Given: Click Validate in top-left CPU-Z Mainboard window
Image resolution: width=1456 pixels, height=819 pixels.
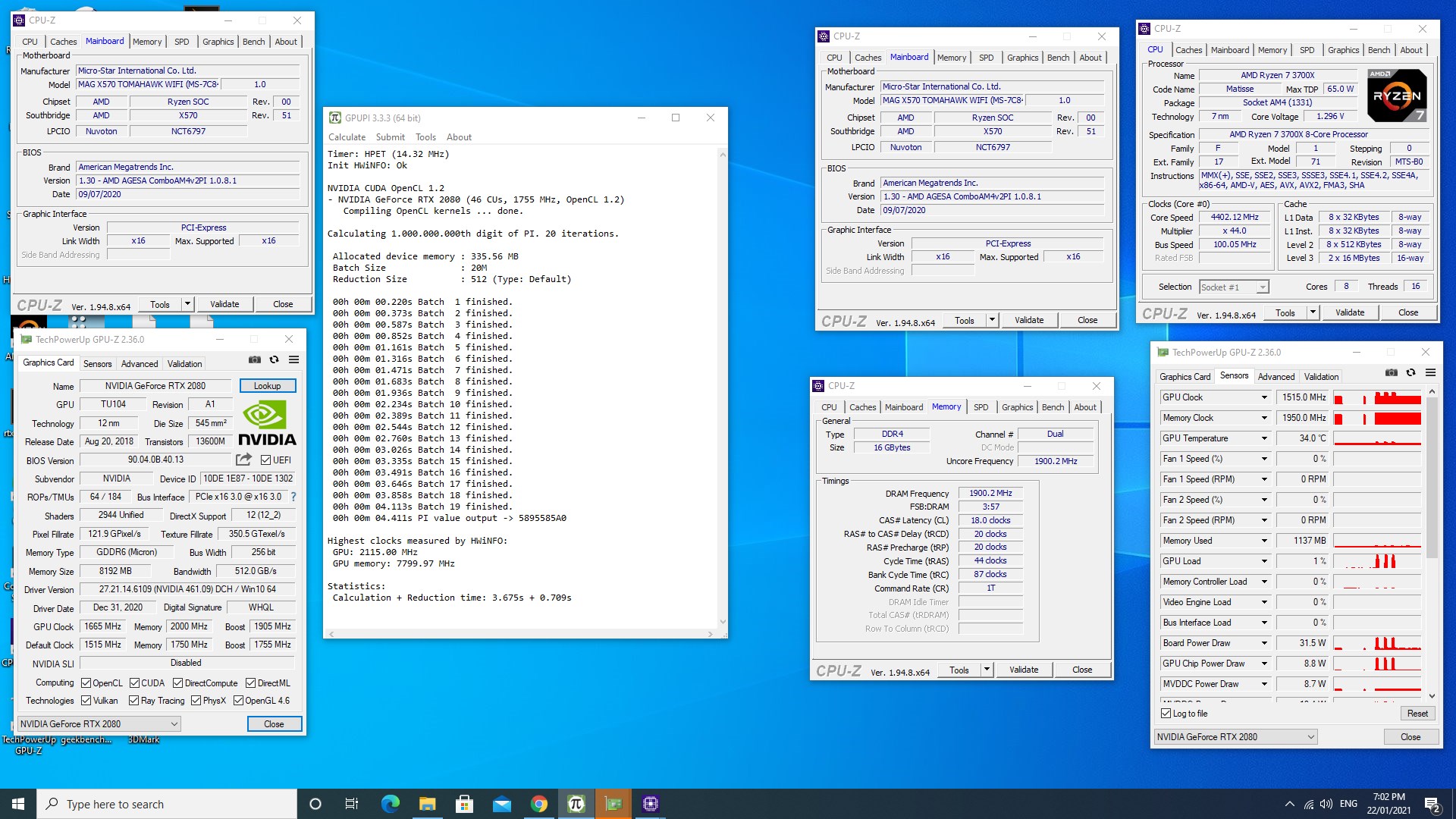Looking at the screenshot, I should 224,304.
